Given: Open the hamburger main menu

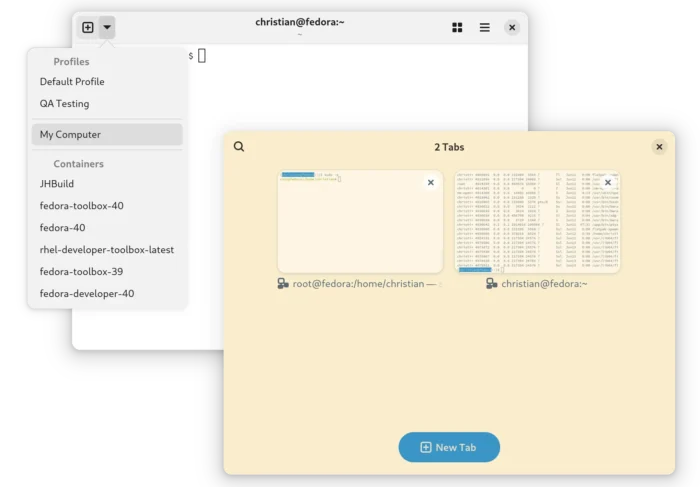Looking at the screenshot, I should point(485,28).
